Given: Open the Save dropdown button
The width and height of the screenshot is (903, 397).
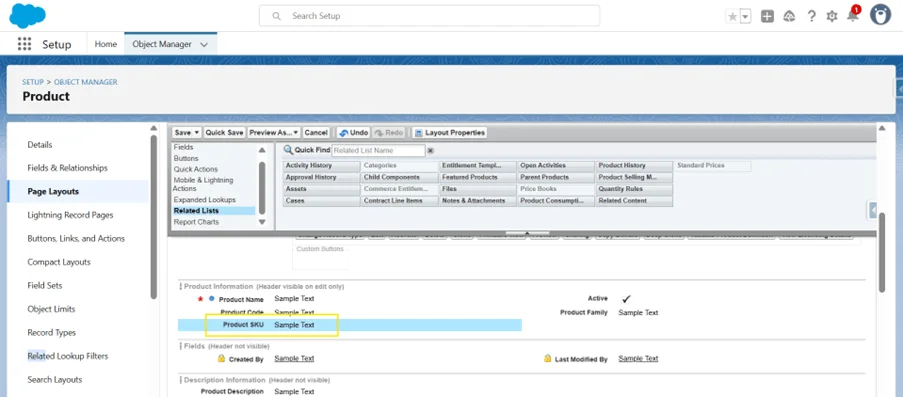Looking at the screenshot, I should click(x=187, y=133).
